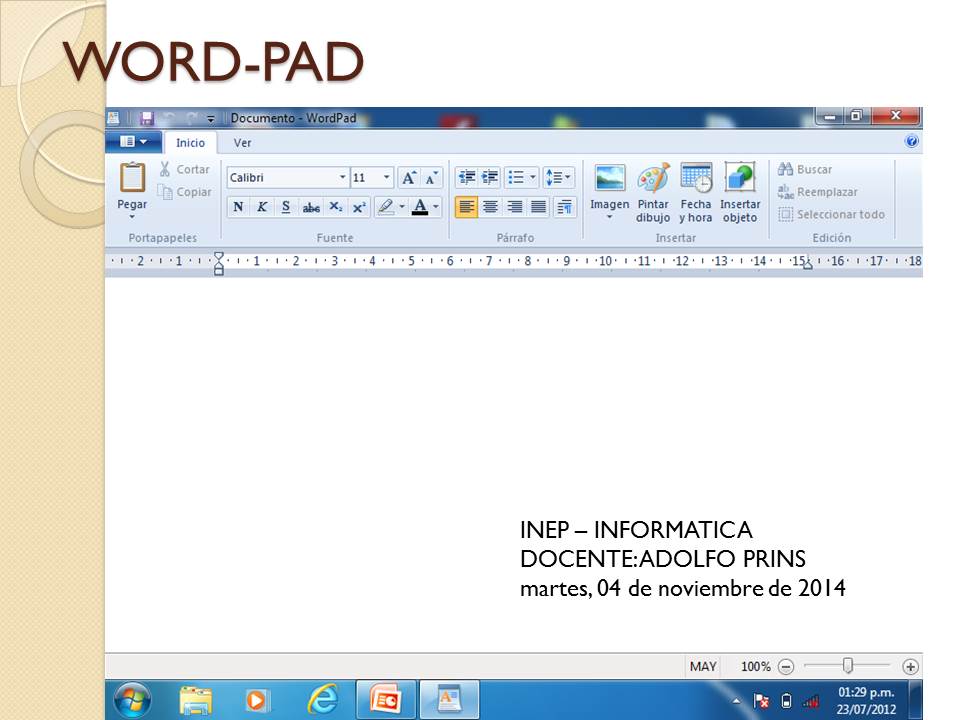Expand the arrow under Imagen
Screen dimensions: 960x720
pos(609,217)
